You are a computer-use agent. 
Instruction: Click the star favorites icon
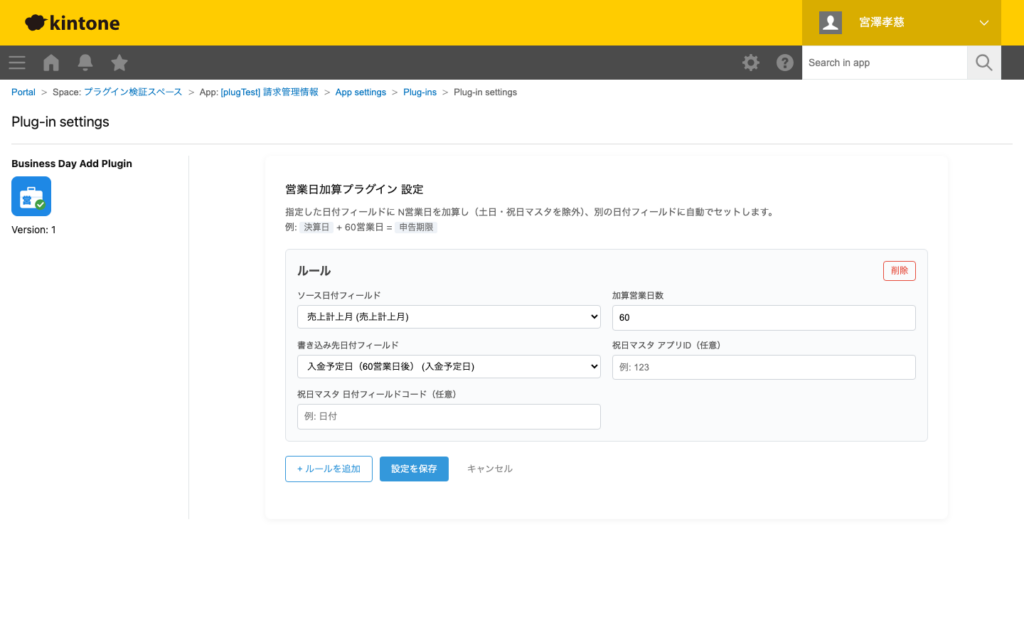pyautogui.click(x=119, y=62)
